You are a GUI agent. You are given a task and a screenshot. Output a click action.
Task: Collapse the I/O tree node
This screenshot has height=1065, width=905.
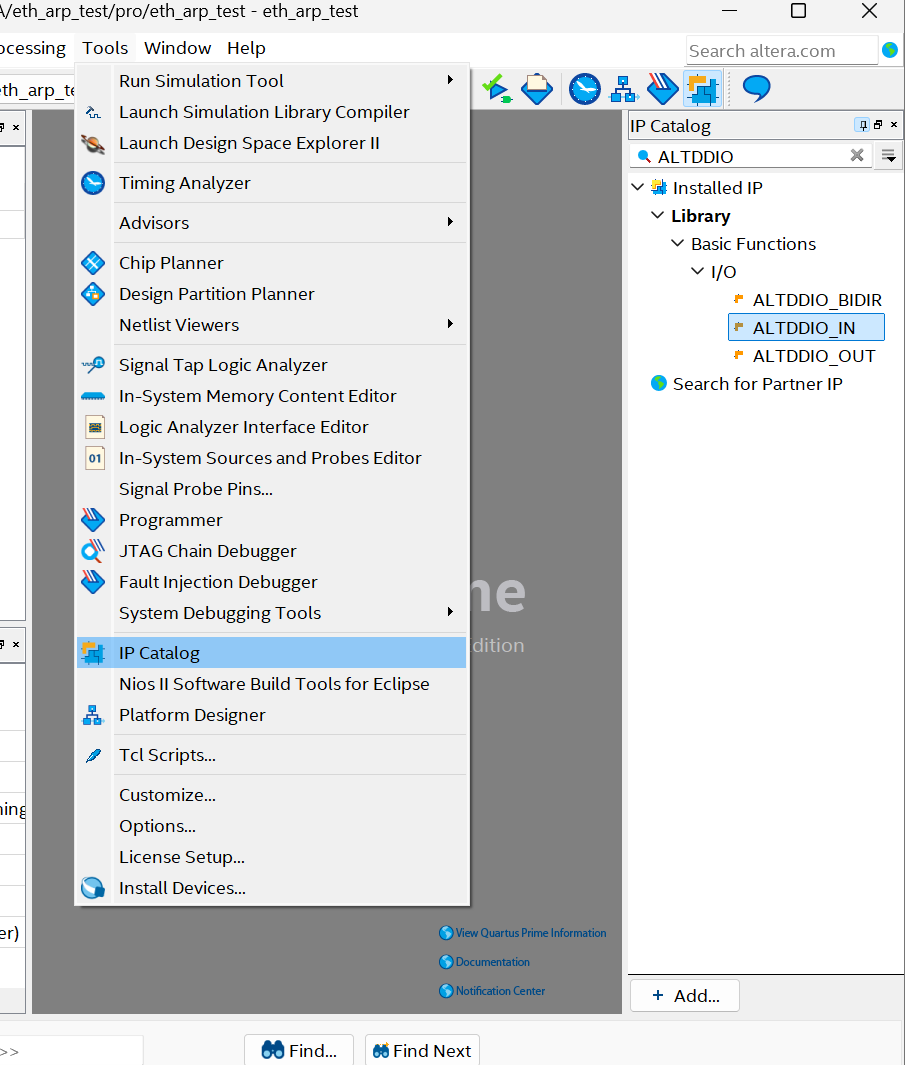click(x=697, y=271)
